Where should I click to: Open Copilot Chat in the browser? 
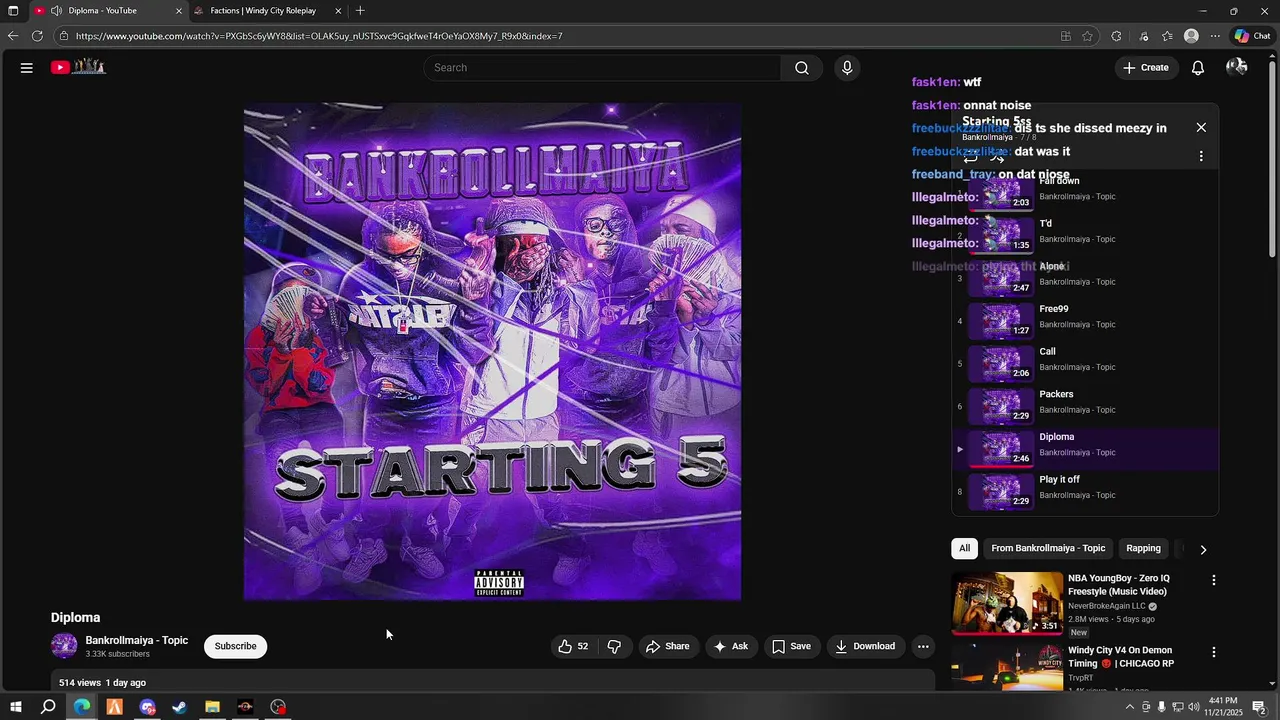[x=1252, y=36]
